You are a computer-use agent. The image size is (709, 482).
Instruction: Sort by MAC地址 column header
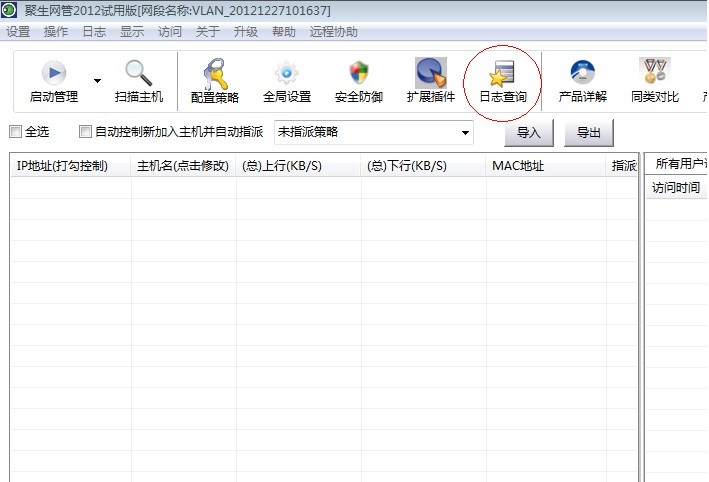[x=546, y=166]
